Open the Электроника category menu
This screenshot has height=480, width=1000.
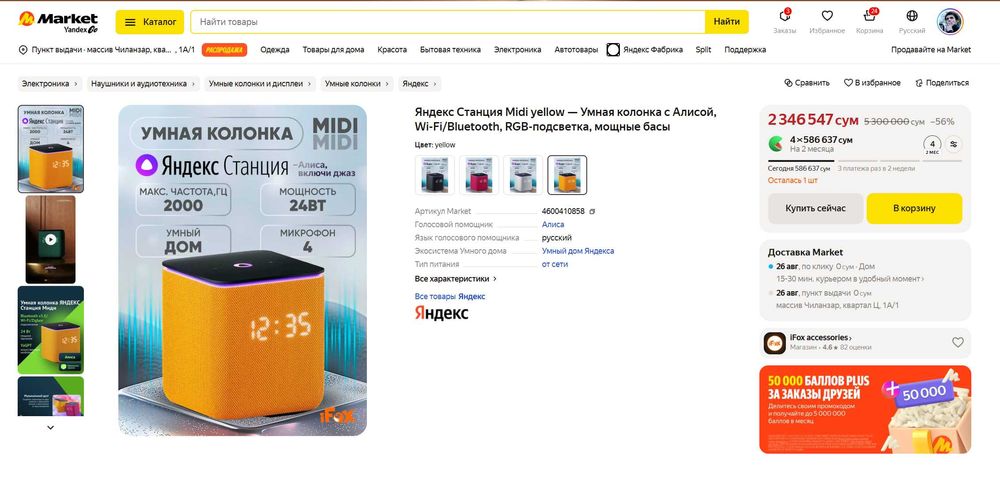(x=517, y=50)
